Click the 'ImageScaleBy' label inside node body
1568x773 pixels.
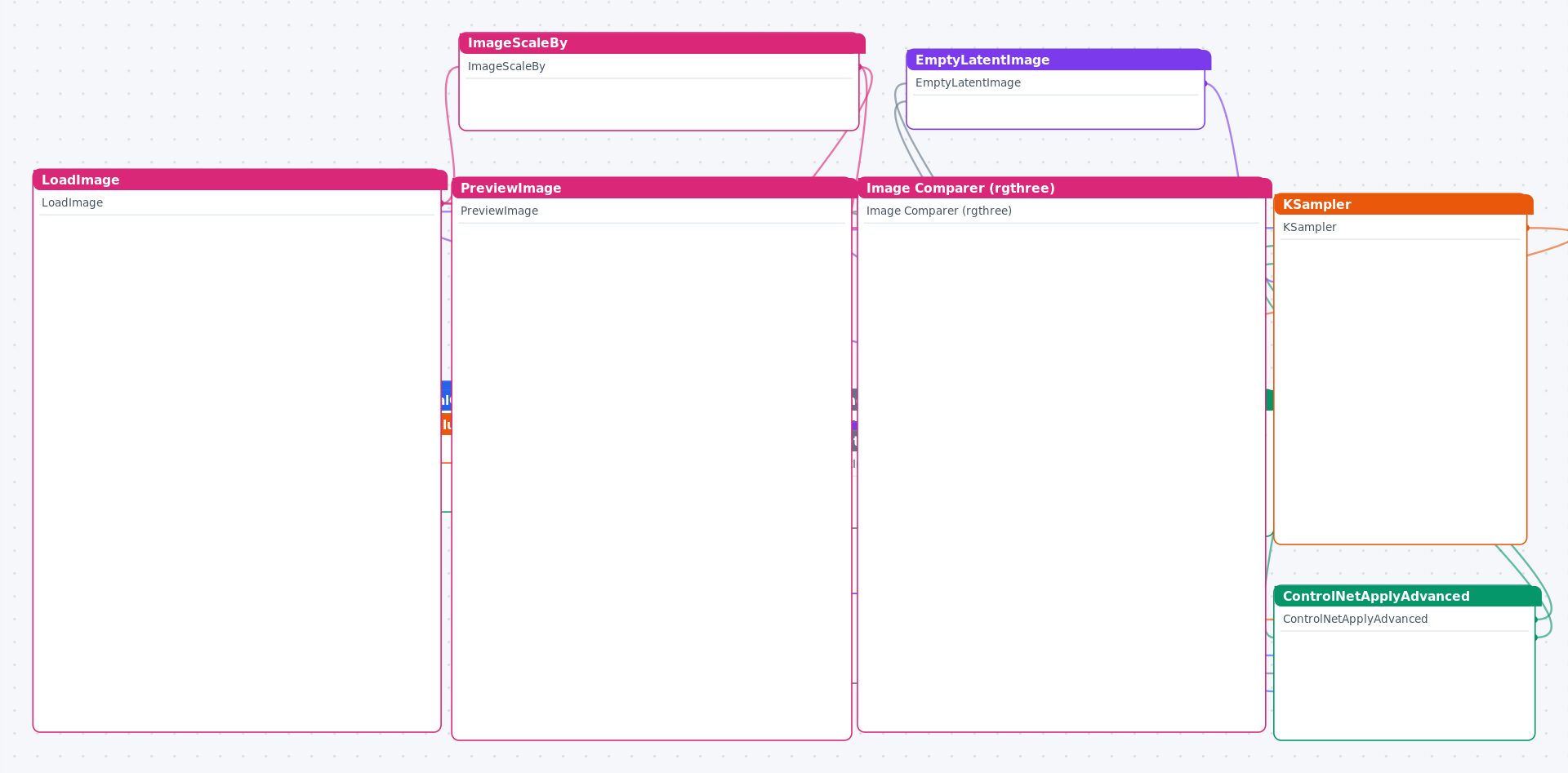506,66
